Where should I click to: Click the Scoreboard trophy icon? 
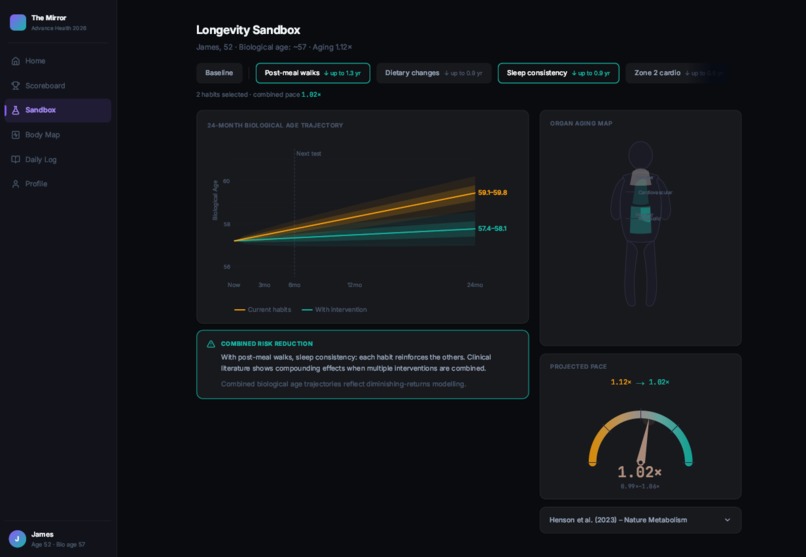coord(16,86)
